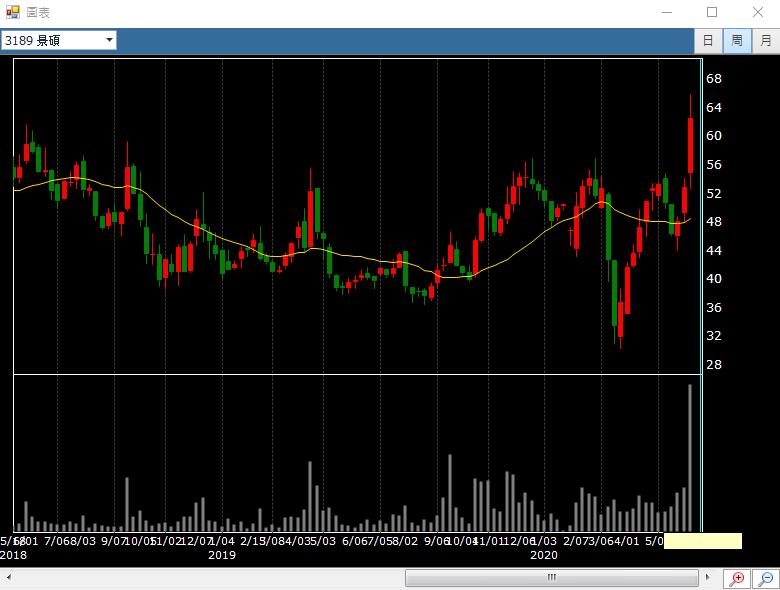Click the 64 price axis label
This screenshot has width=780, height=590.
(x=714, y=107)
